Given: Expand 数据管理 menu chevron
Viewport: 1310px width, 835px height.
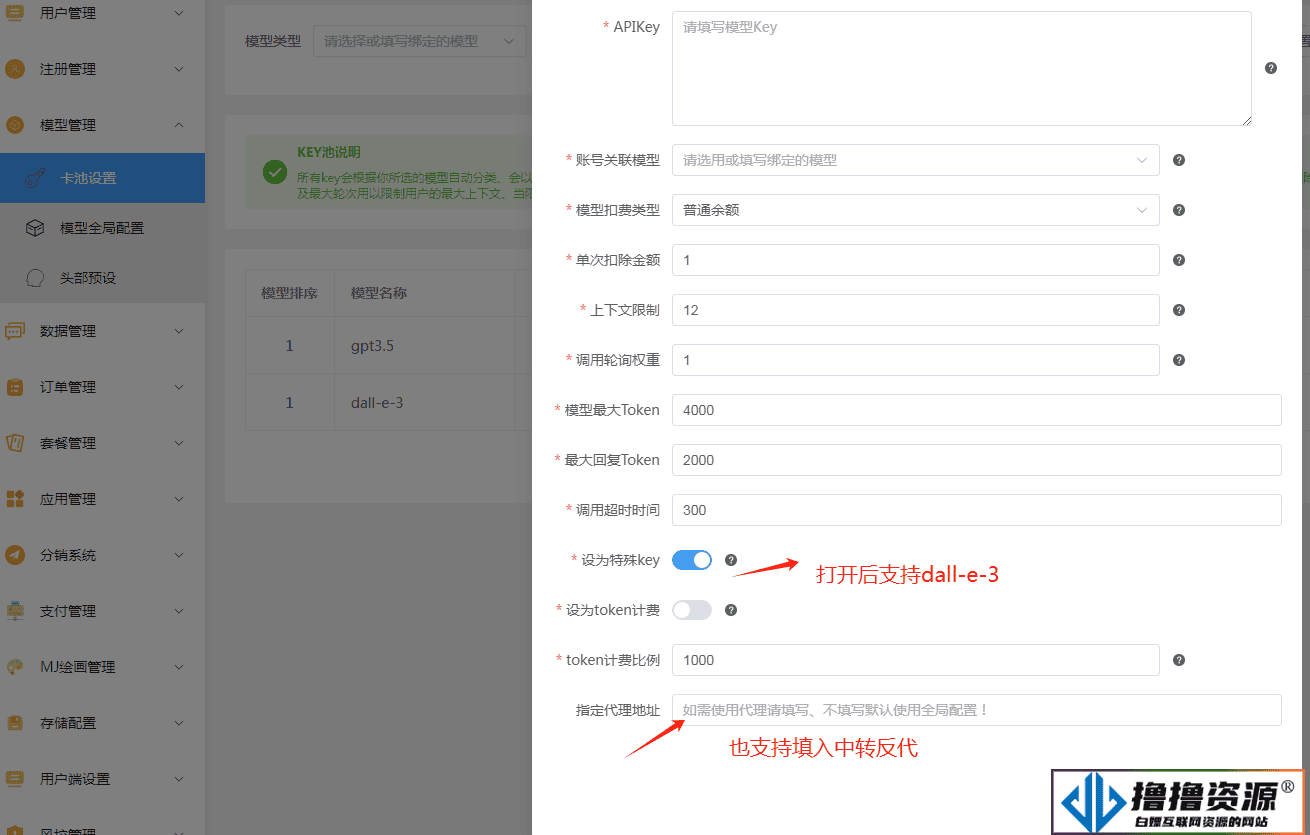Looking at the screenshot, I should coord(179,331).
